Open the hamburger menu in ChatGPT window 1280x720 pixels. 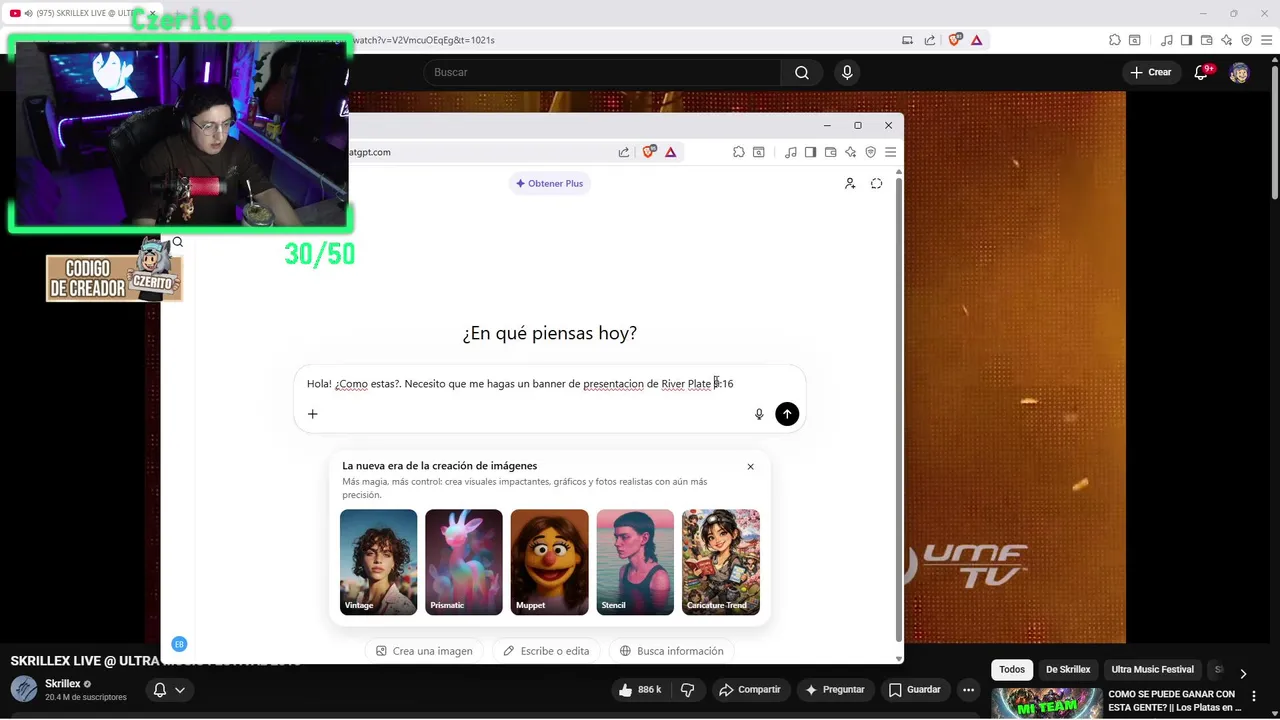(x=891, y=152)
